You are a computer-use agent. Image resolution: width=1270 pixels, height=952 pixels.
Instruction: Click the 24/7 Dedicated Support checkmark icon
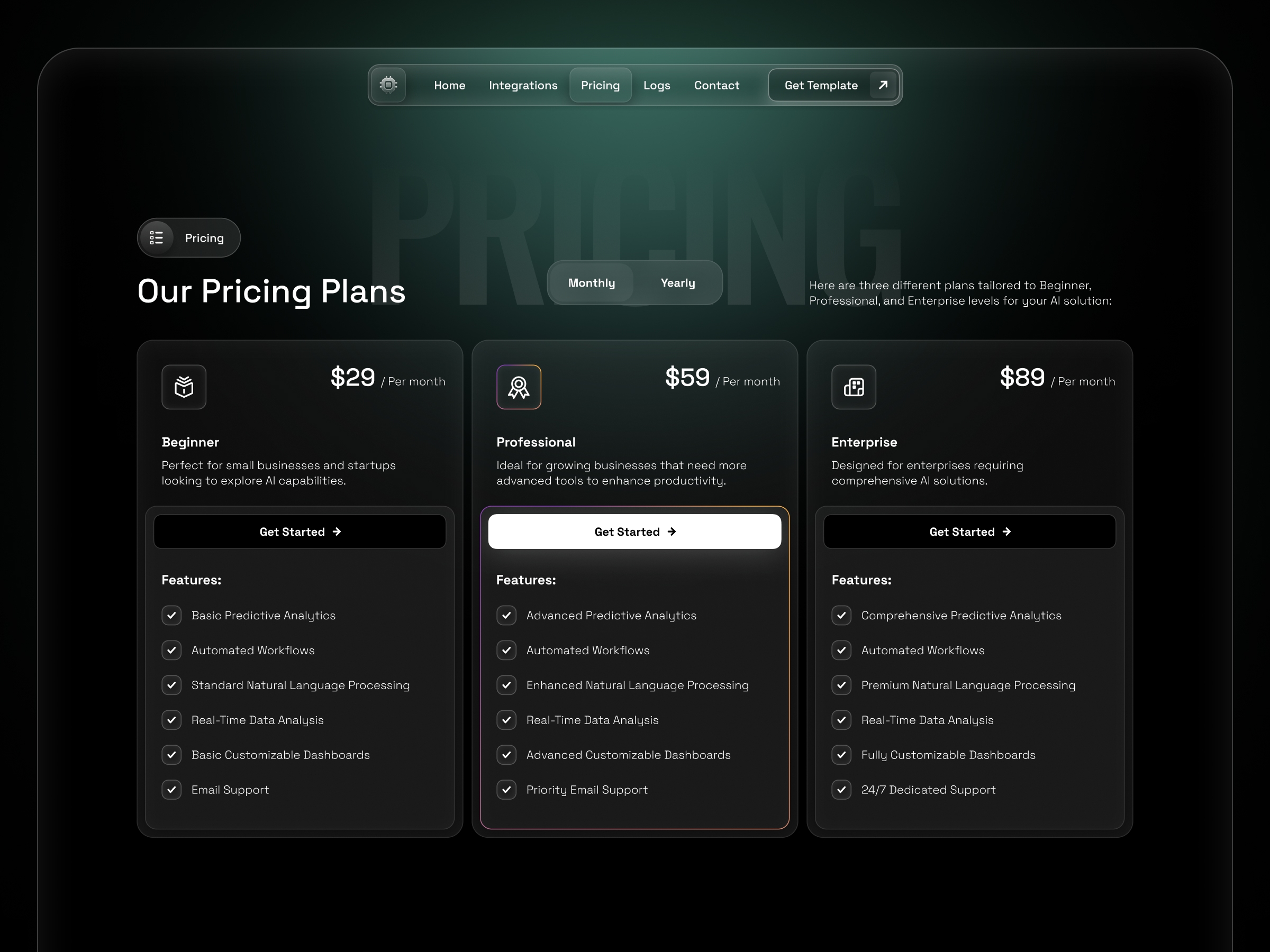(x=841, y=790)
